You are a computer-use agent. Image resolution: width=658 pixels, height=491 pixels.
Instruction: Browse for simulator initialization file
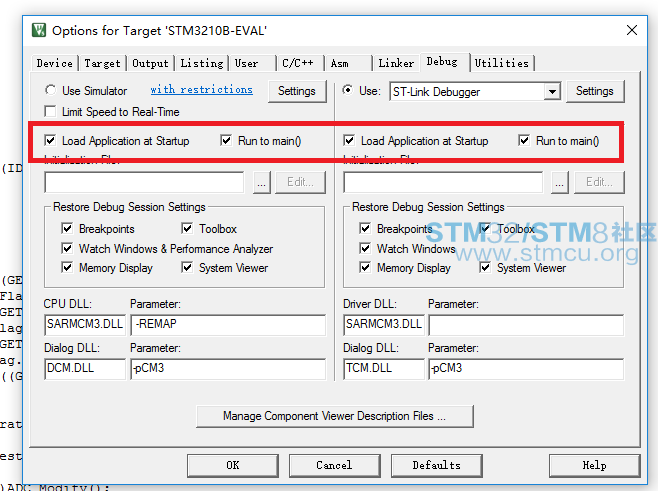262,183
